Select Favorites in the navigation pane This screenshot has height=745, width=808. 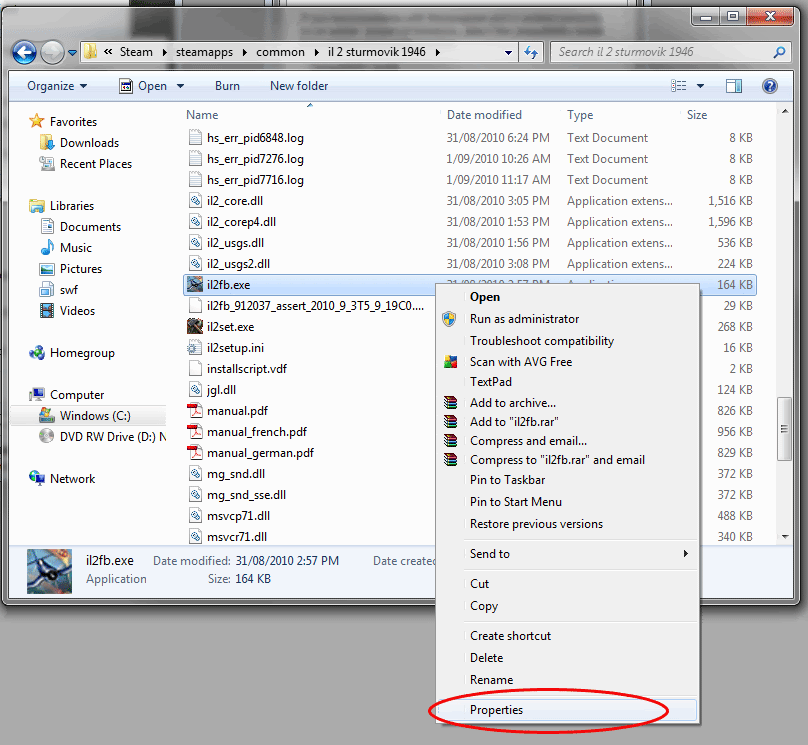click(x=73, y=122)
